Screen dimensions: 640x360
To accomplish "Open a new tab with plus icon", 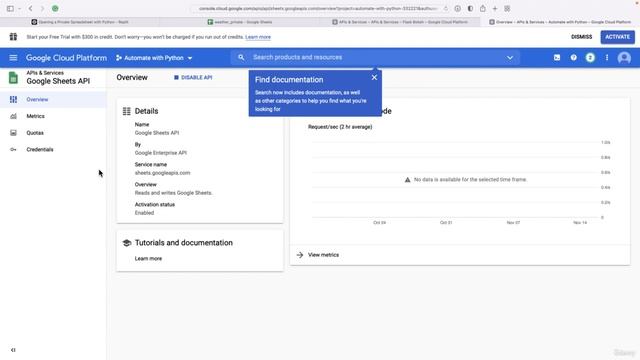I will click(x=495, y=8).
